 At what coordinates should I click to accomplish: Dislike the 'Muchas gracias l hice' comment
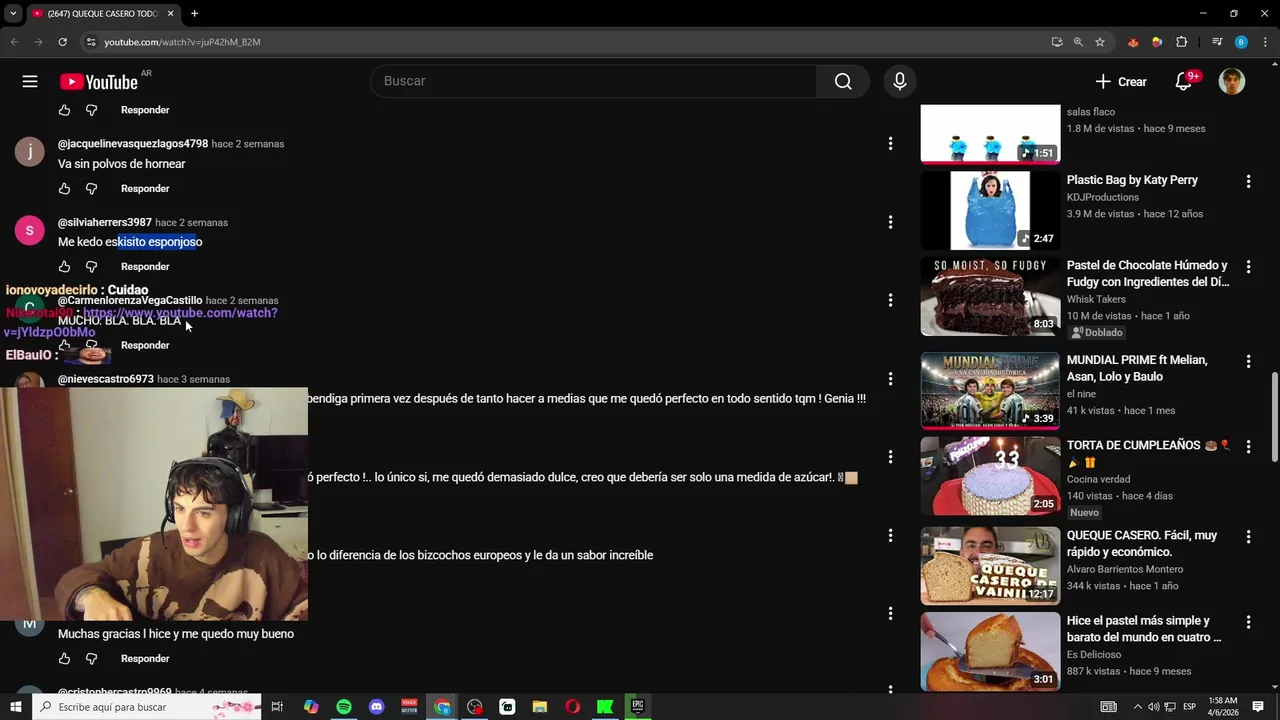tap(91, 659)
